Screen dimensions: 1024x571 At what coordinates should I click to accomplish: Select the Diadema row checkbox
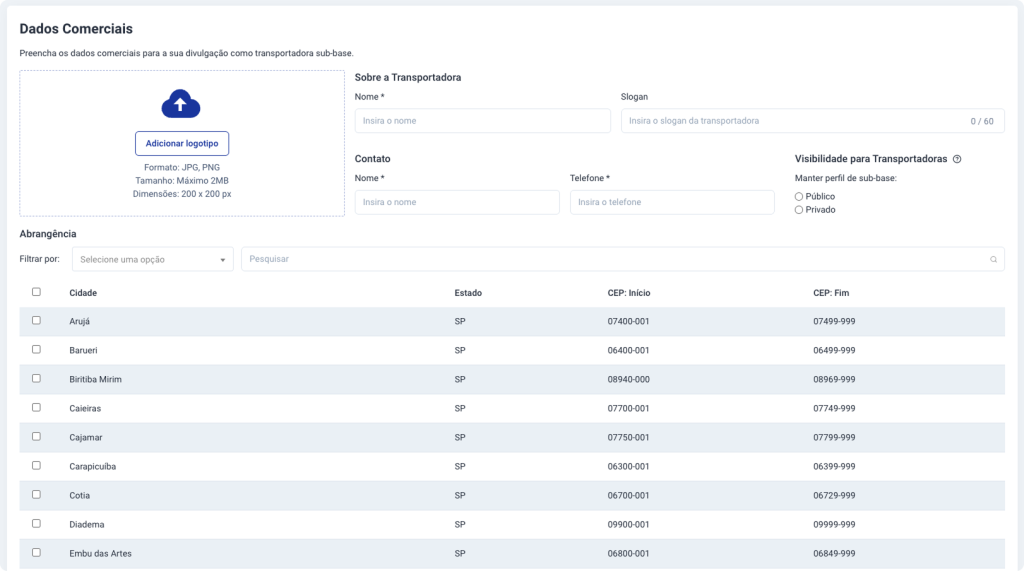37,524
